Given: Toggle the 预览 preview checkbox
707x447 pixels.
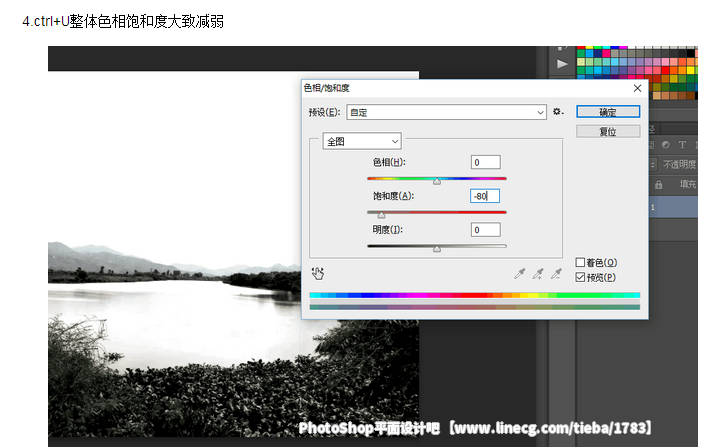Looking at the screenshot, I should (580, 277).
